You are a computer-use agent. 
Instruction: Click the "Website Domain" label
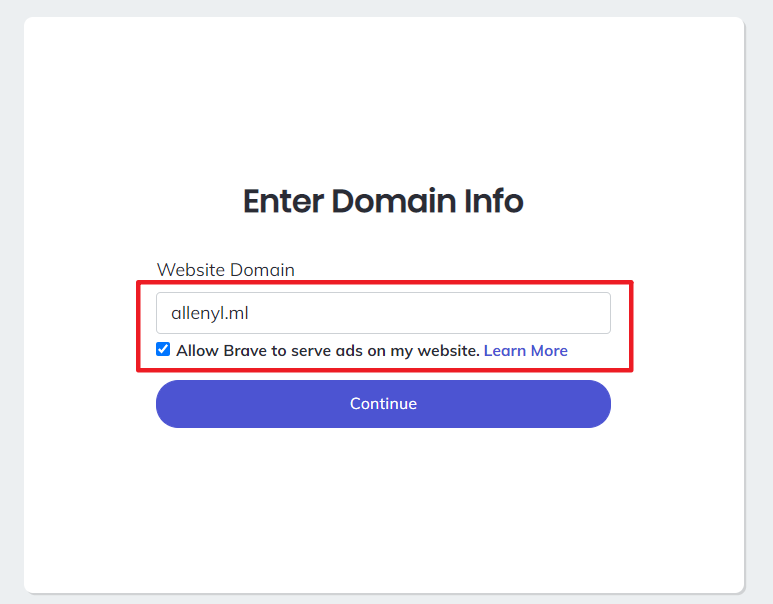[226, 270]
